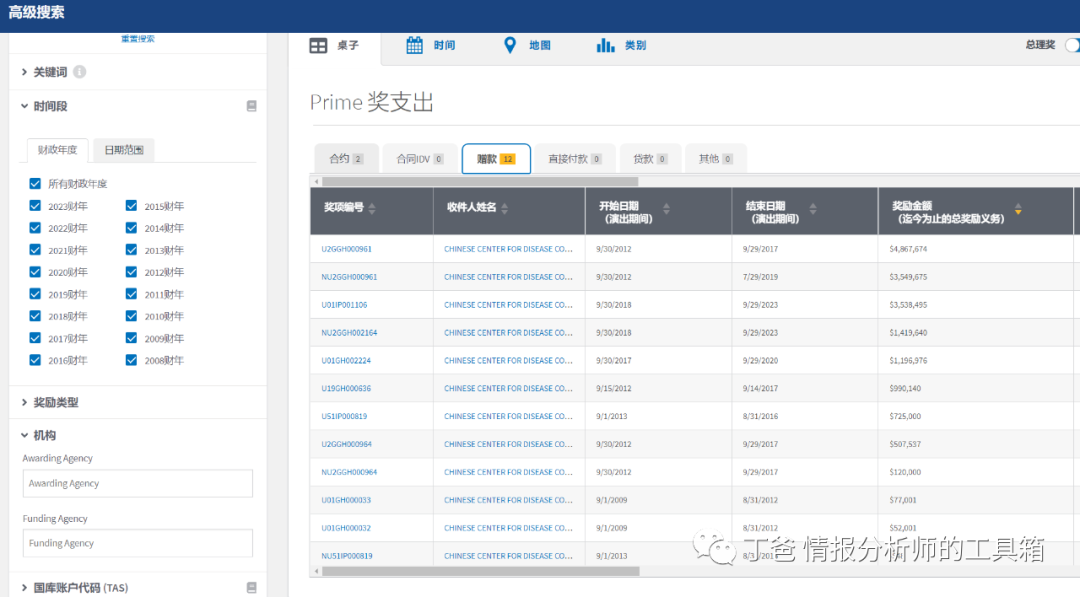The height and width of the screenshot is (597, 1080).
Task: Open award U51IP000819 link
Action: pos(344,416)
